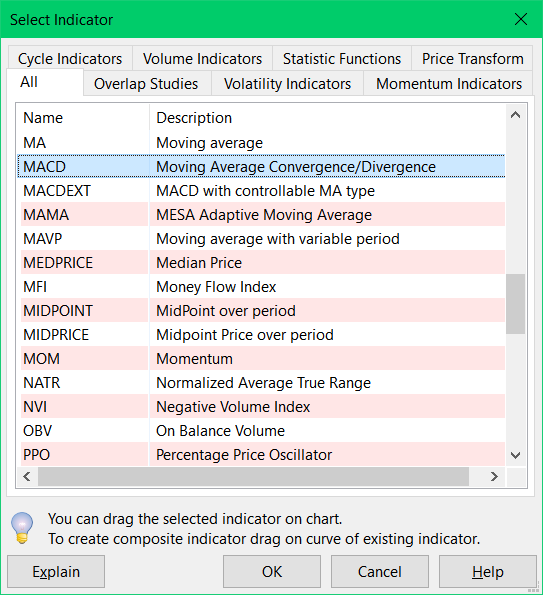Screen dimensions: 543x595
Task: Click 'On Balance Volume' description
Action: coord(220,431)
